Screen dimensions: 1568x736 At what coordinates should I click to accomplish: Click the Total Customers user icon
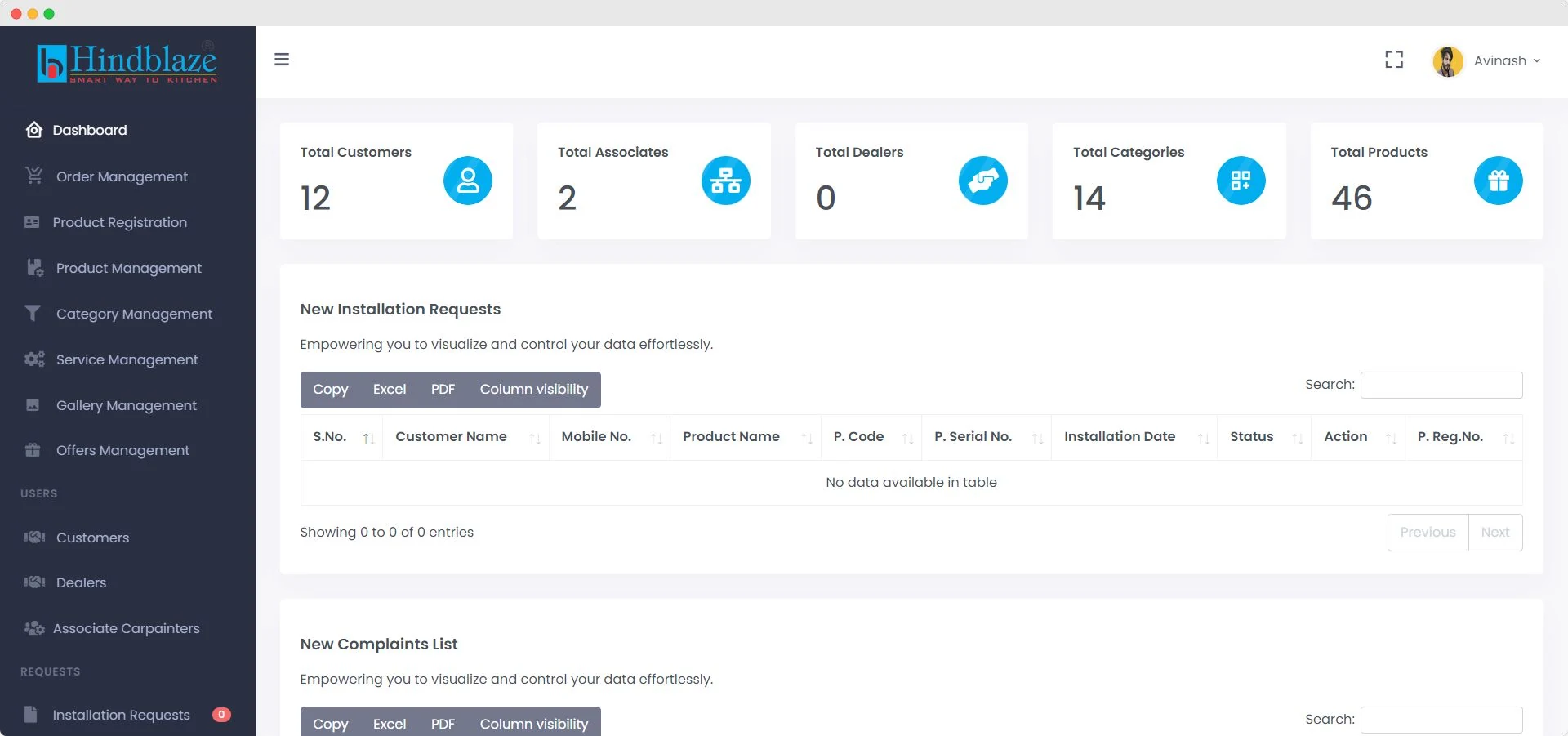click(468, 181)
